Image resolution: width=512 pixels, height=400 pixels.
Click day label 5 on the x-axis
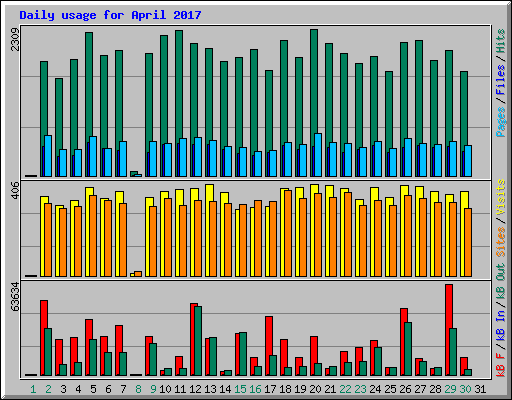click(x=93, y=389)
